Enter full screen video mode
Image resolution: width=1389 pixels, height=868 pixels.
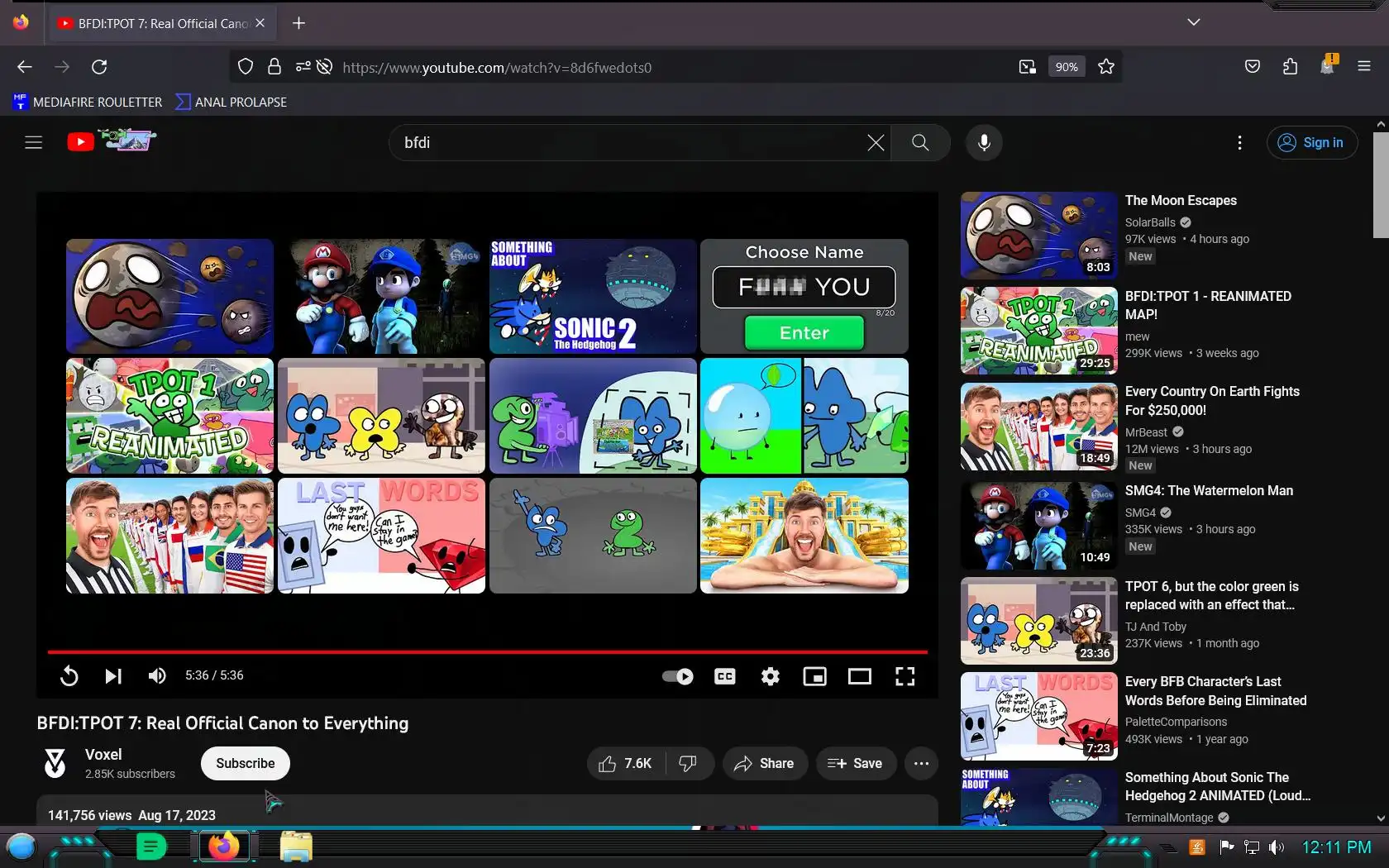(905, 676)
